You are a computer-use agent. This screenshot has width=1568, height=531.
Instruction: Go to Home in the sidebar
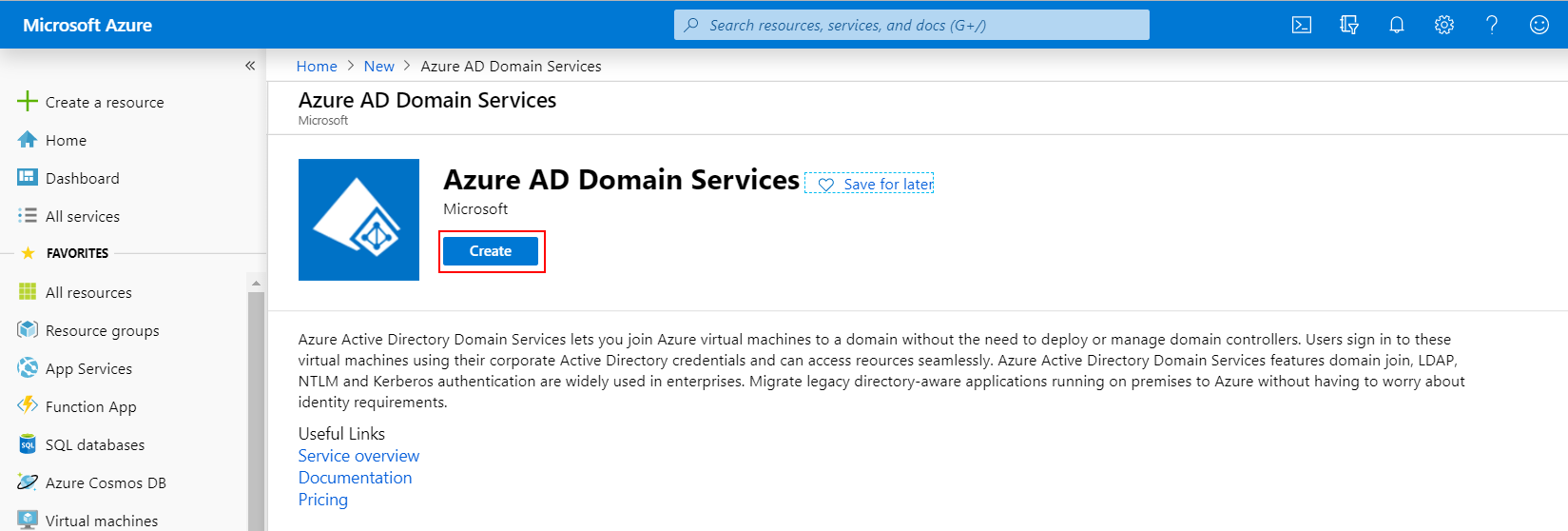point(66,140)
